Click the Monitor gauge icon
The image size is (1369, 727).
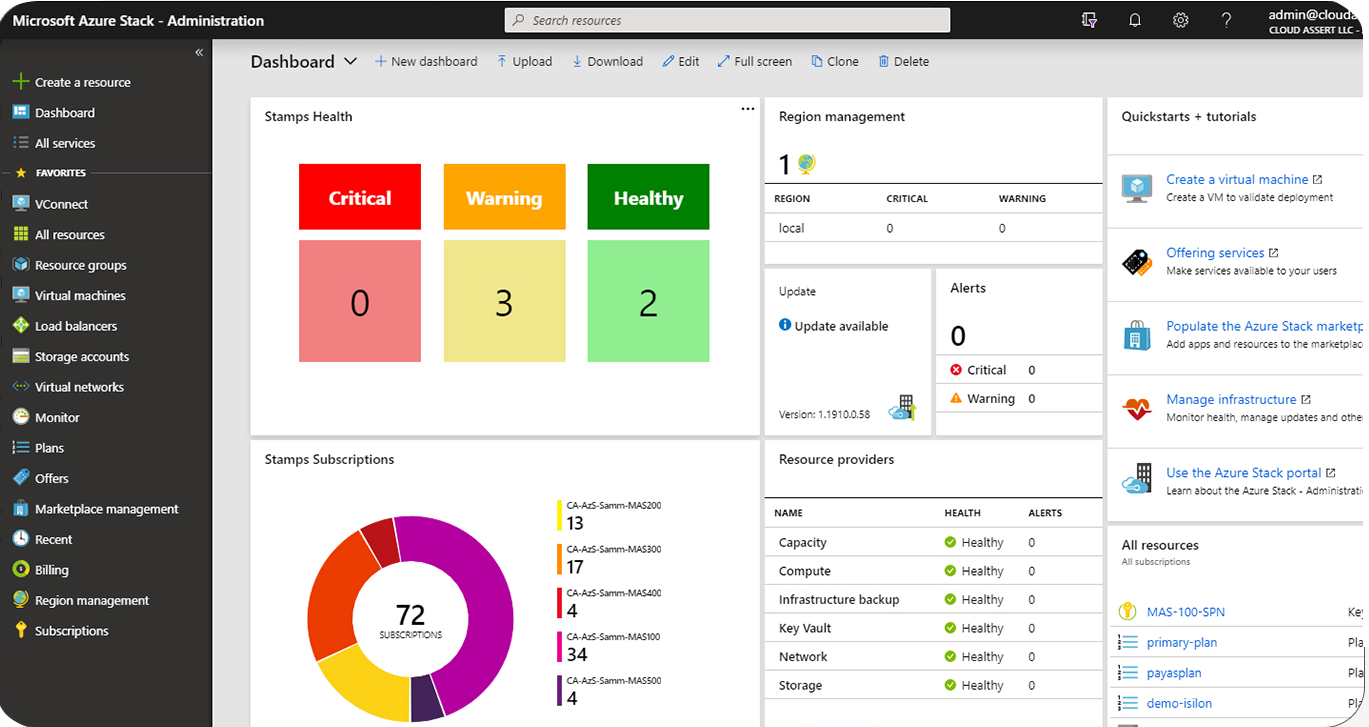(20, 417)
